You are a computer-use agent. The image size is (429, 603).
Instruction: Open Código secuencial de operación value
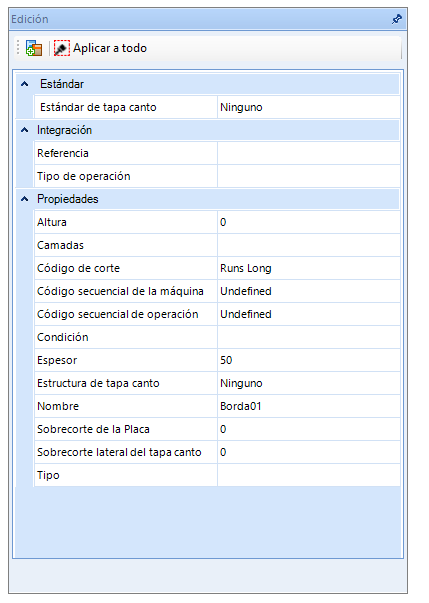point(309,314)
